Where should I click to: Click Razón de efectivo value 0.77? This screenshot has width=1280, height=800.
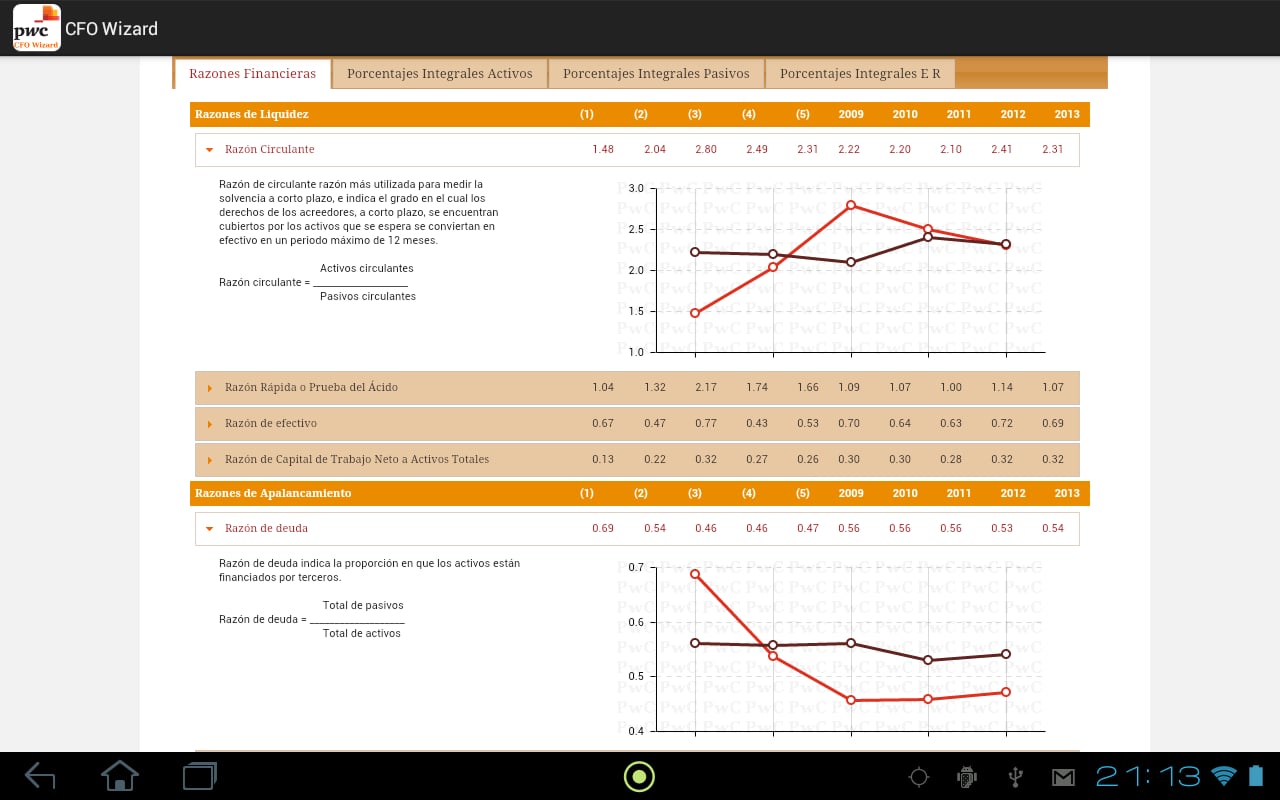click(x=706, y=423)
